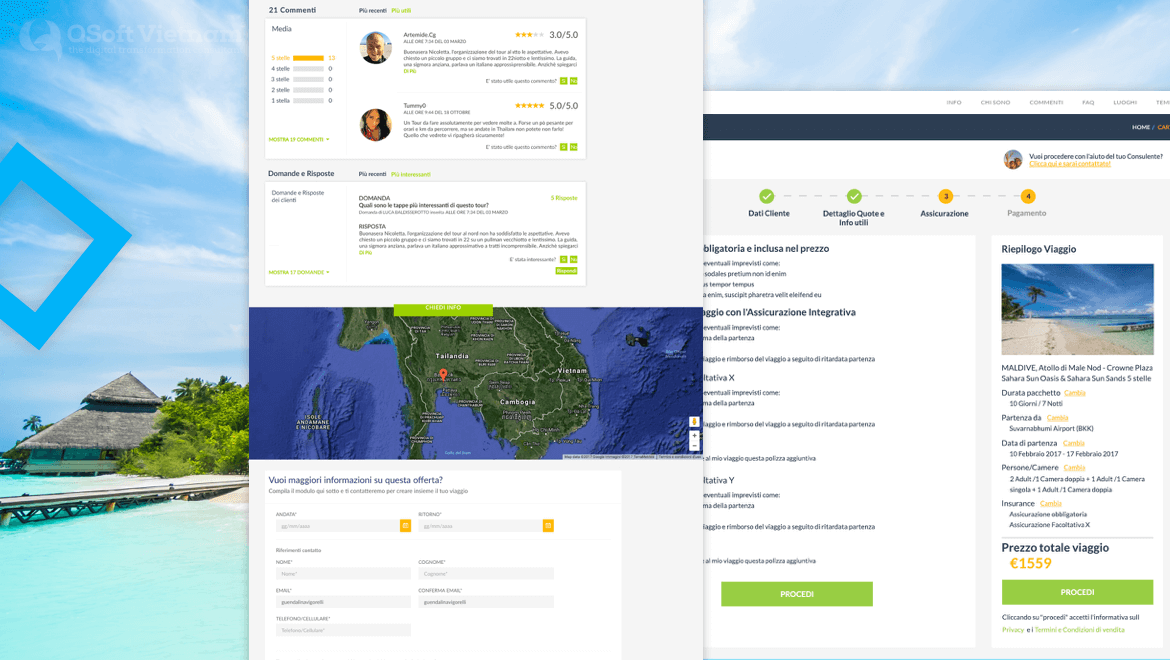Click Artemide.Cg reviewer avatar
1170x660 pixels.
pyautogui.click(x=375, y=48)
